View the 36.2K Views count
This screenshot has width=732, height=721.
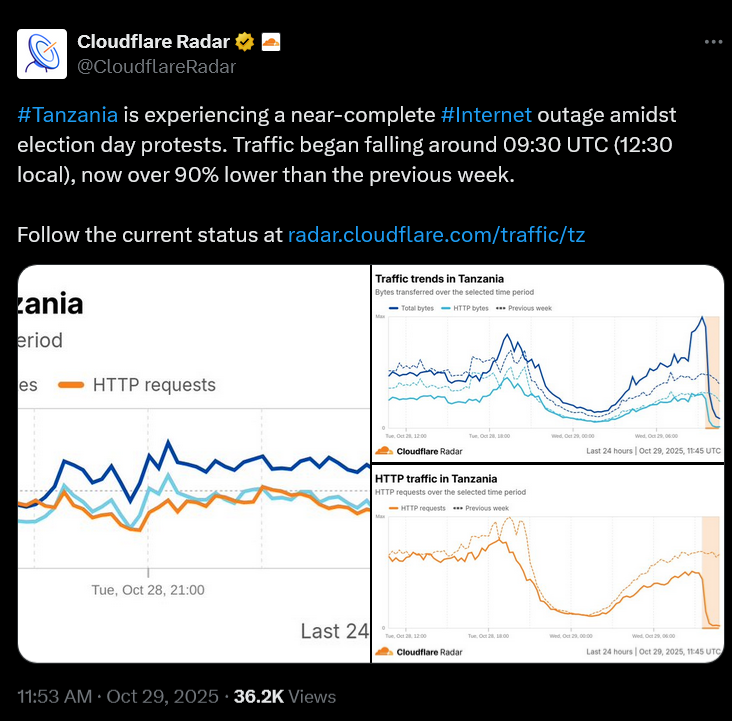click(x=284, y=697)
